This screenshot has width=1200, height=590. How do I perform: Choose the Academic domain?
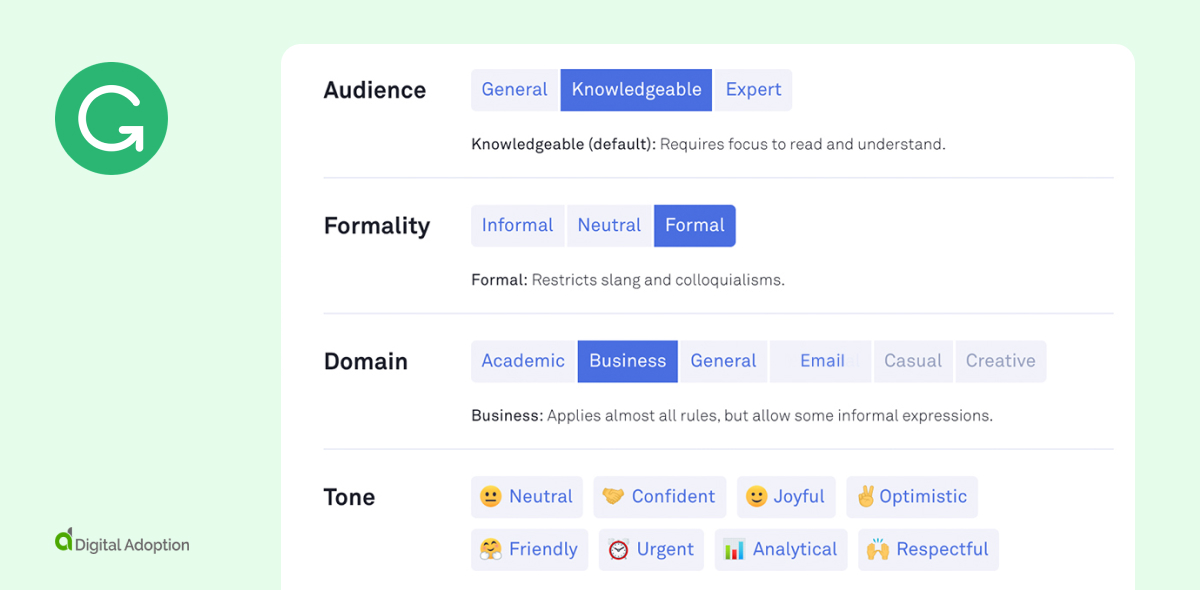pos(523,361)
